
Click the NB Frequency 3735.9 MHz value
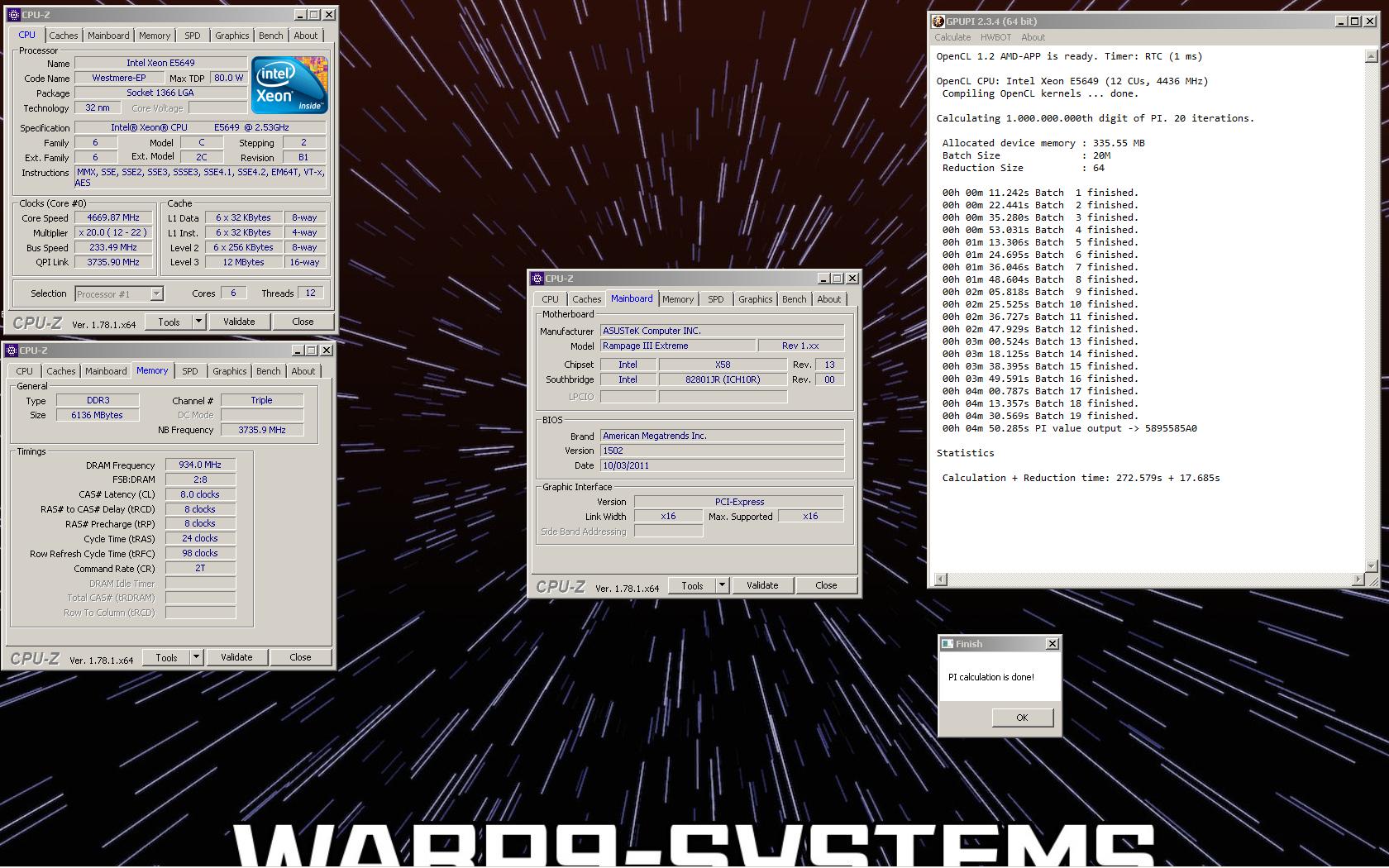pyautogui.click(x=262, y=430)
